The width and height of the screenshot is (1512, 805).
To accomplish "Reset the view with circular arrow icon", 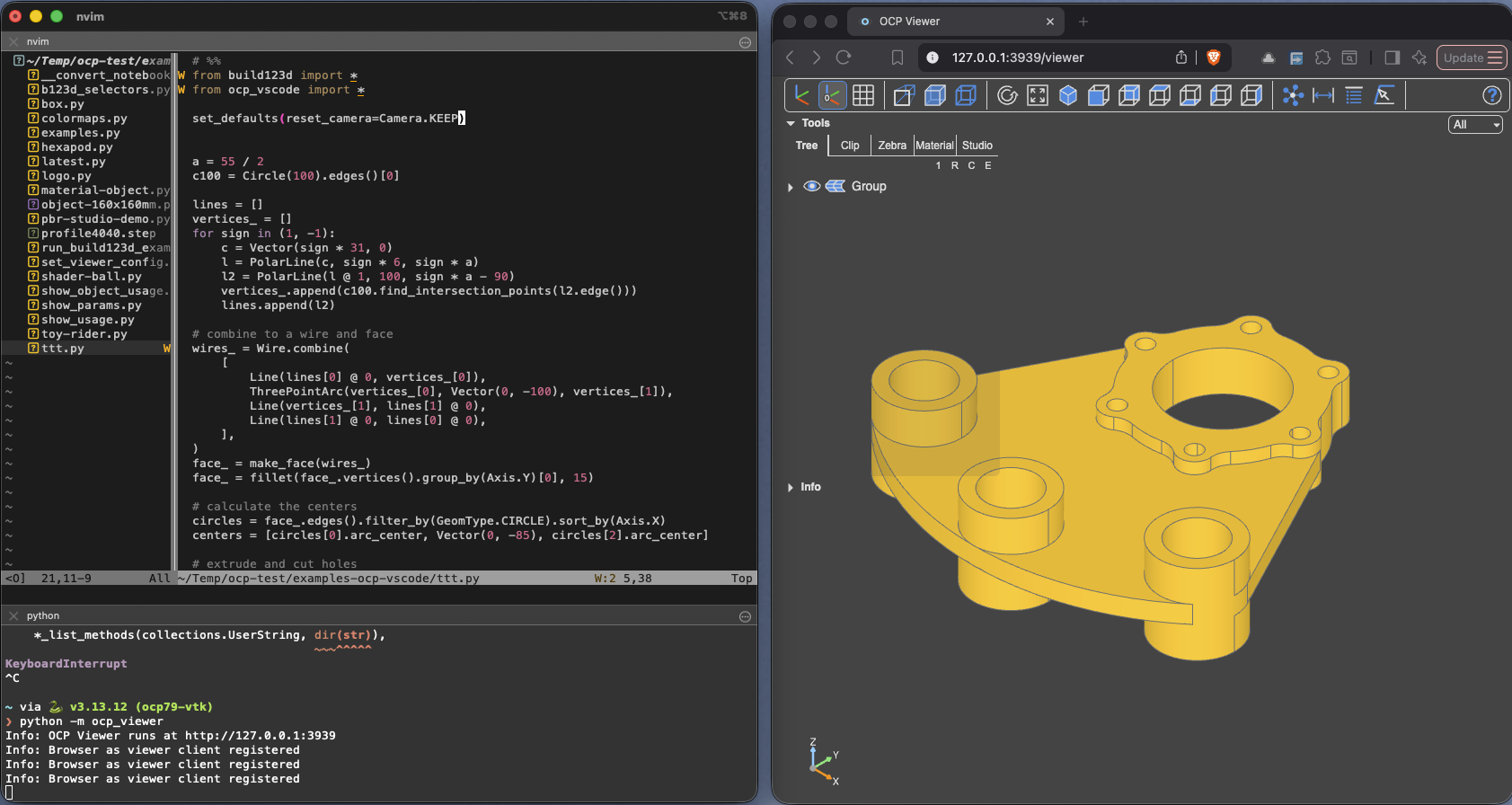I will click(1007, 95).
